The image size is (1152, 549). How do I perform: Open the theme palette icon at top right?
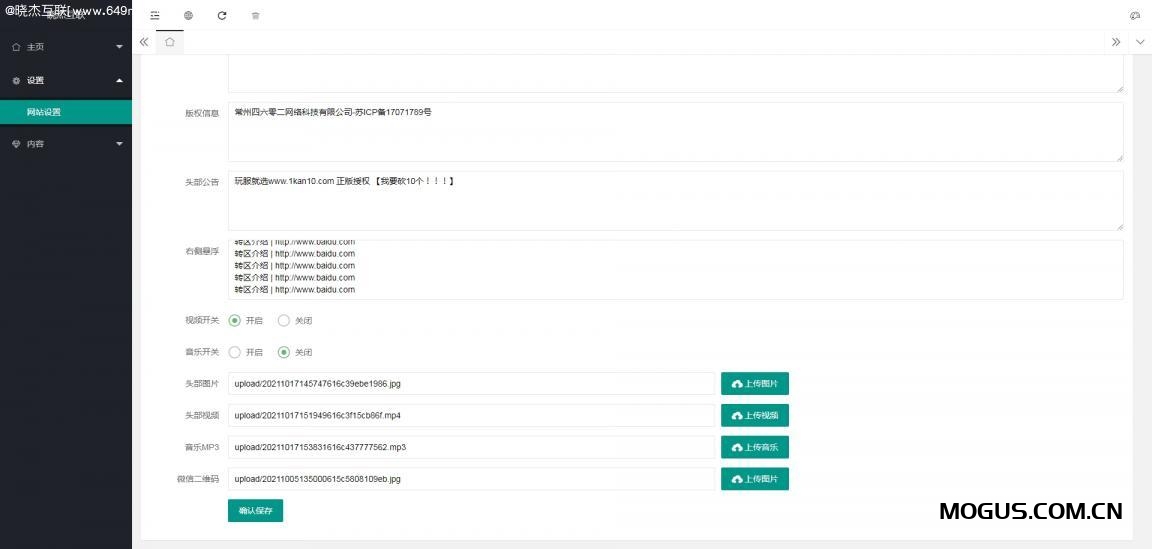(x=1135, y=16)
